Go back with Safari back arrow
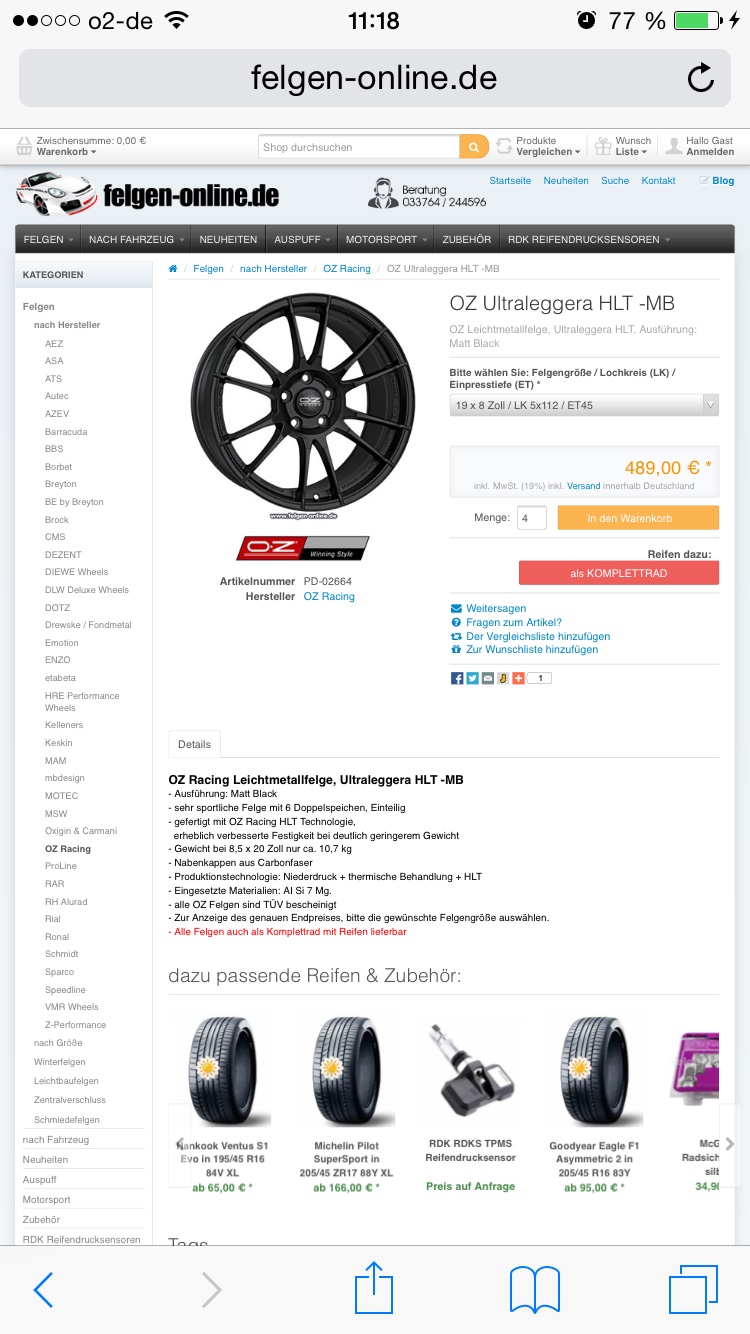The image size is (750, 1334). tap(43, 1290)
